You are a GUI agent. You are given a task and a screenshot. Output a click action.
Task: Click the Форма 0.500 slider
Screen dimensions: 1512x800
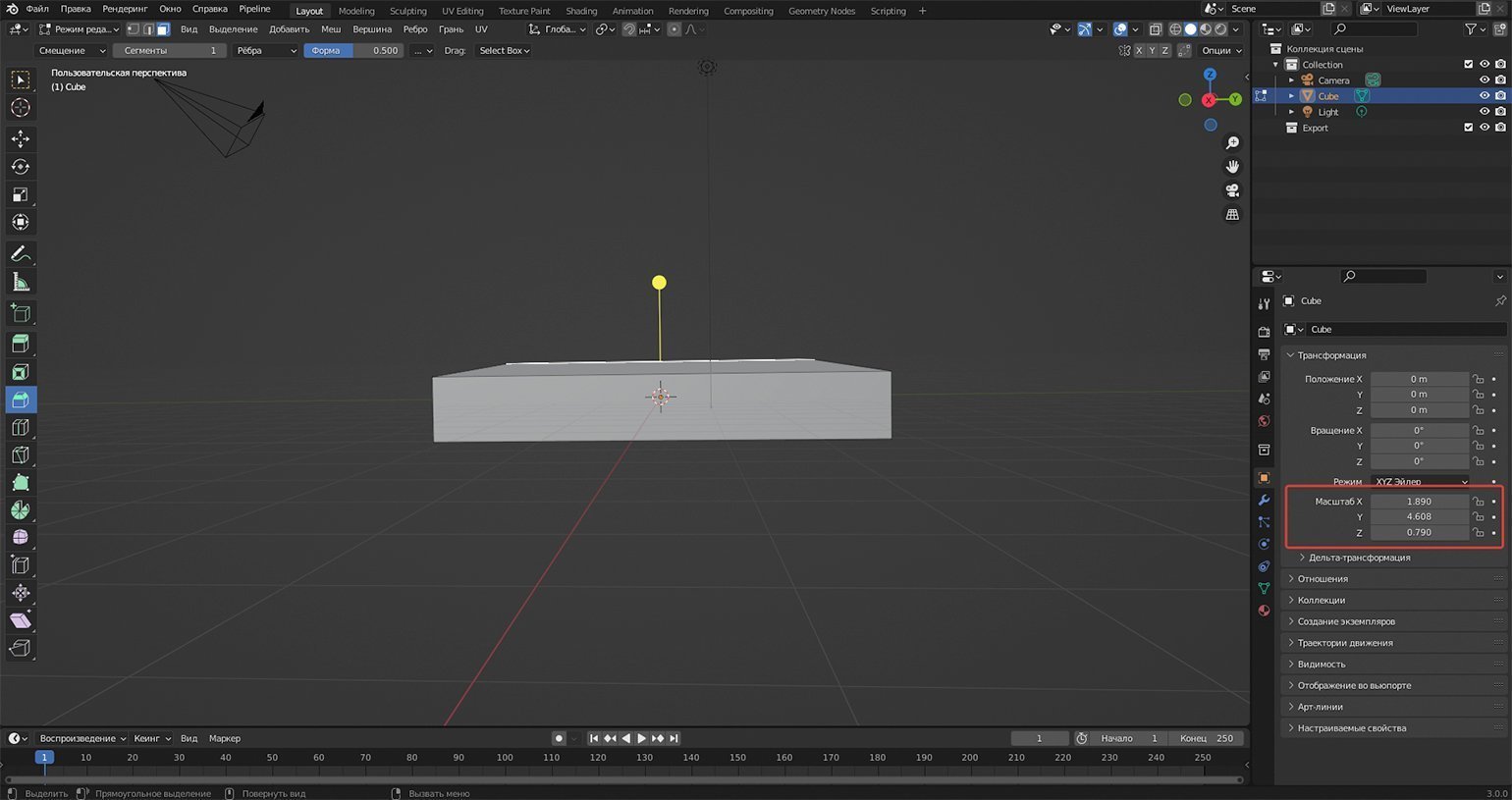pyautogui.click(x=353, y=51)
